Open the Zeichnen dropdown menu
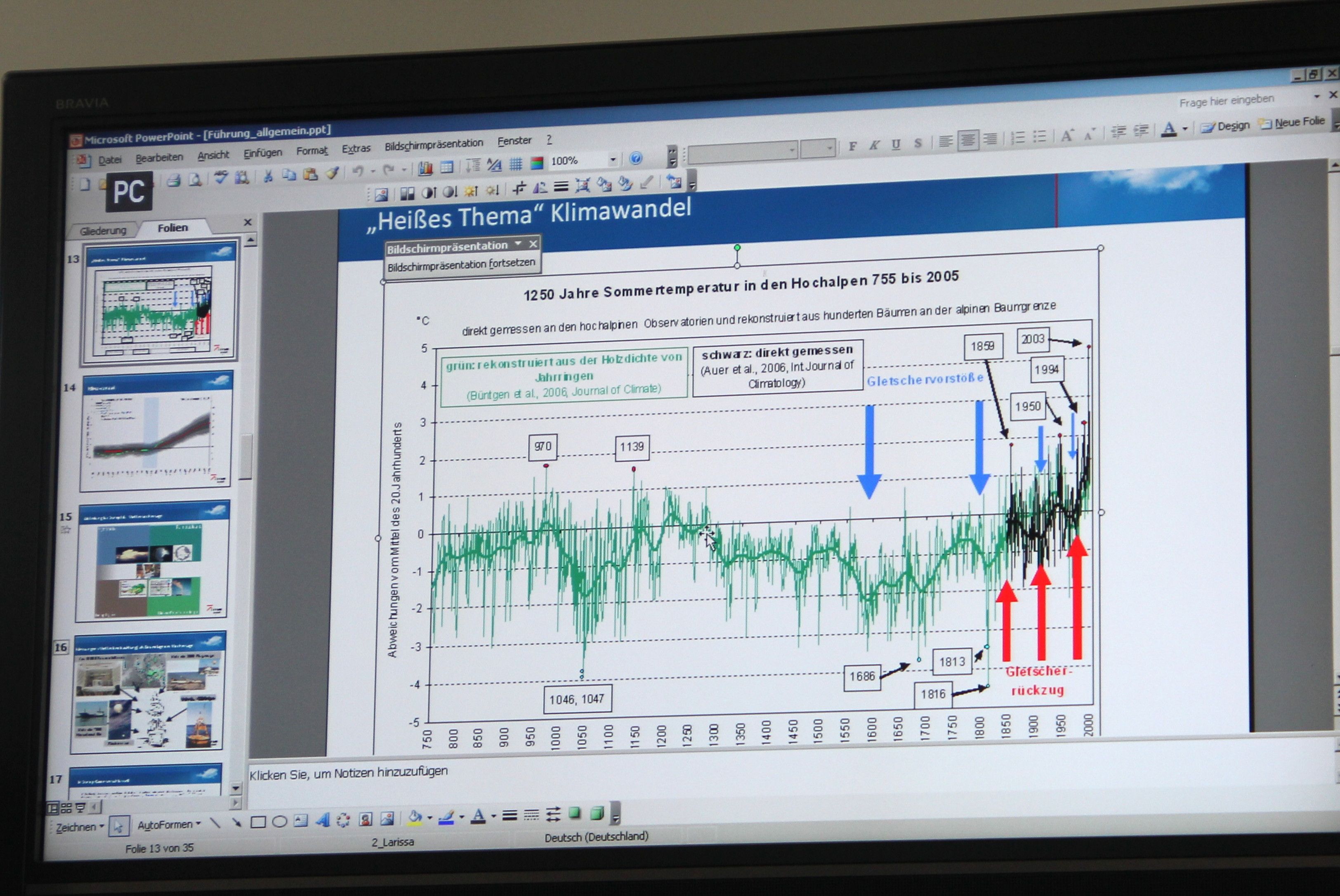The width and height of the screenshot is (1340, 896). (79, 827)
